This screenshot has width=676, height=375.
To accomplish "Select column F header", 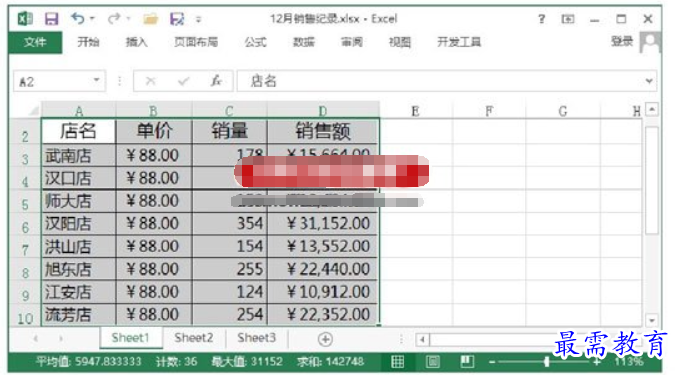I will pyautogui.click(x=489, y=111).
